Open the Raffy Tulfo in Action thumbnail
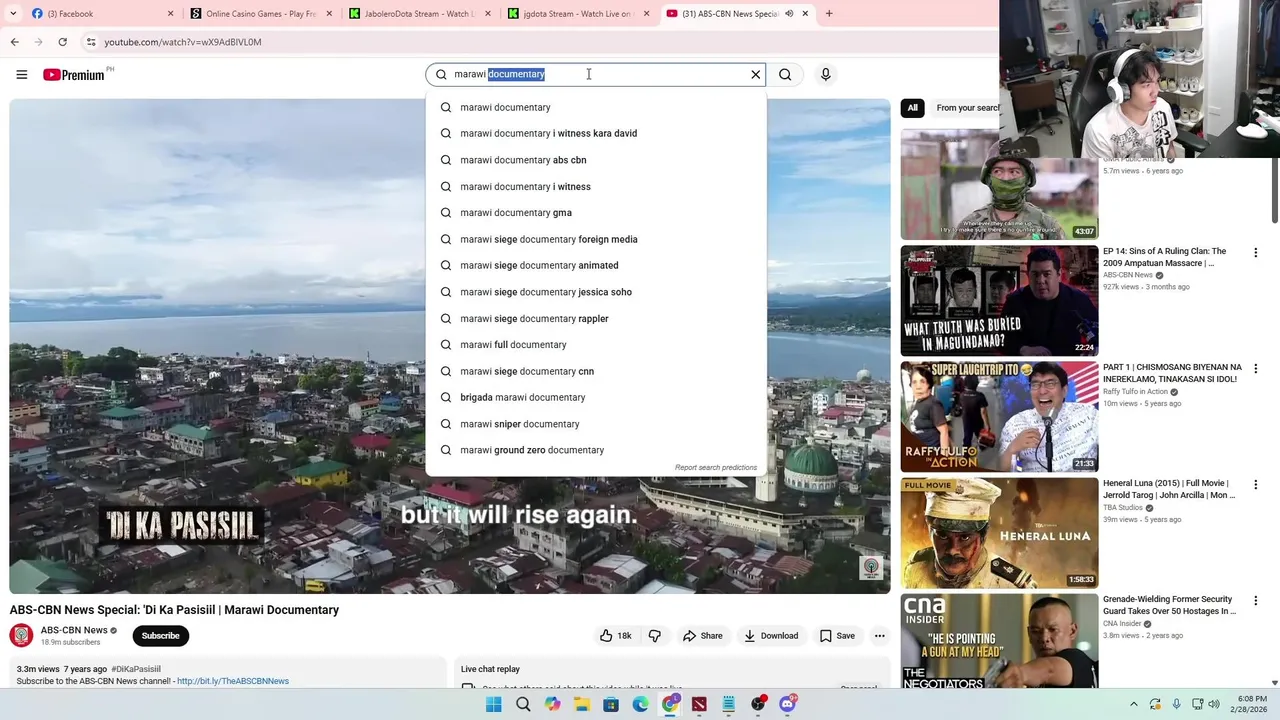Viewport: 1280px width, 720px height. [x=999, y=417]
